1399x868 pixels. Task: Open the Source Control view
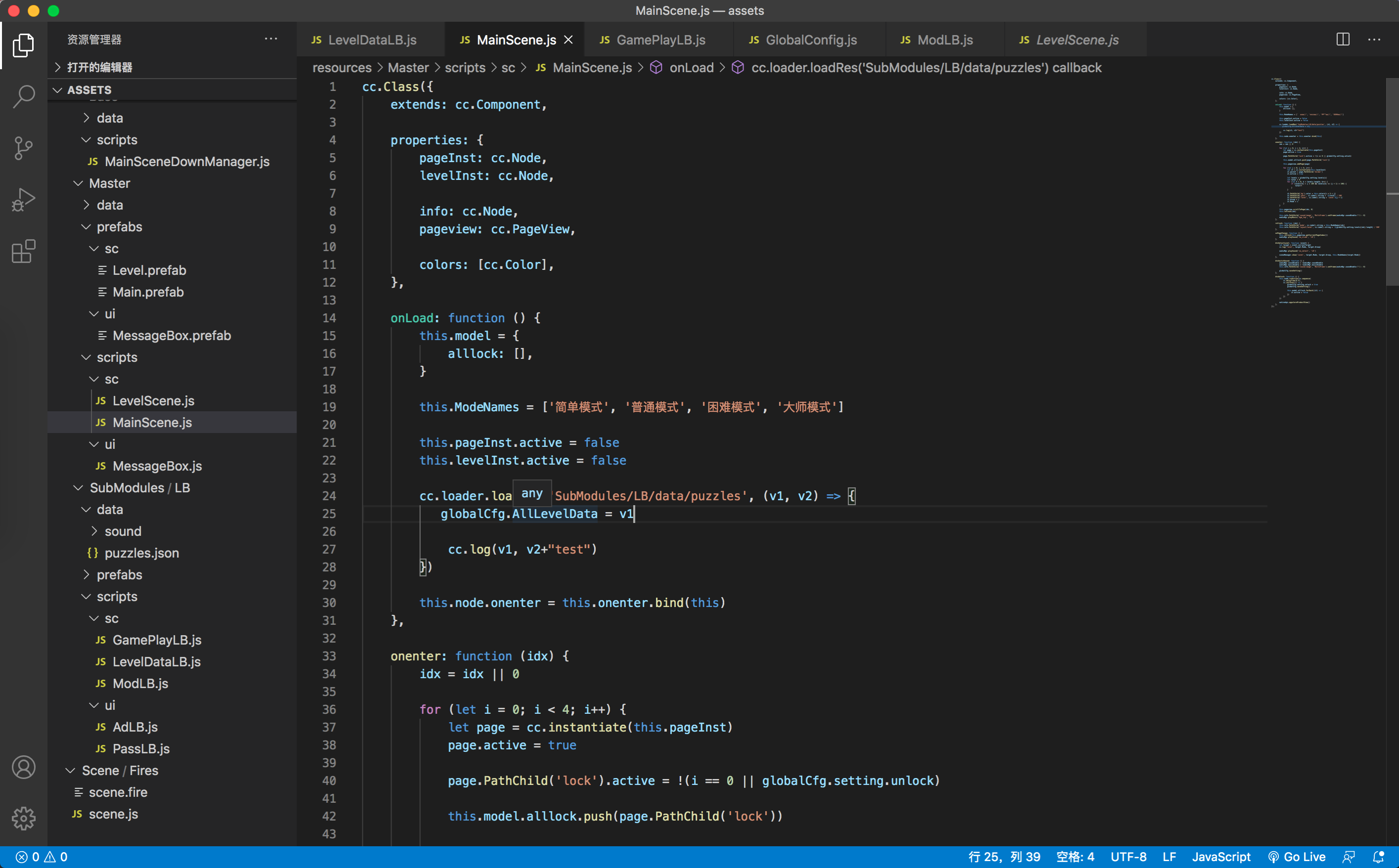coord(23,148)
